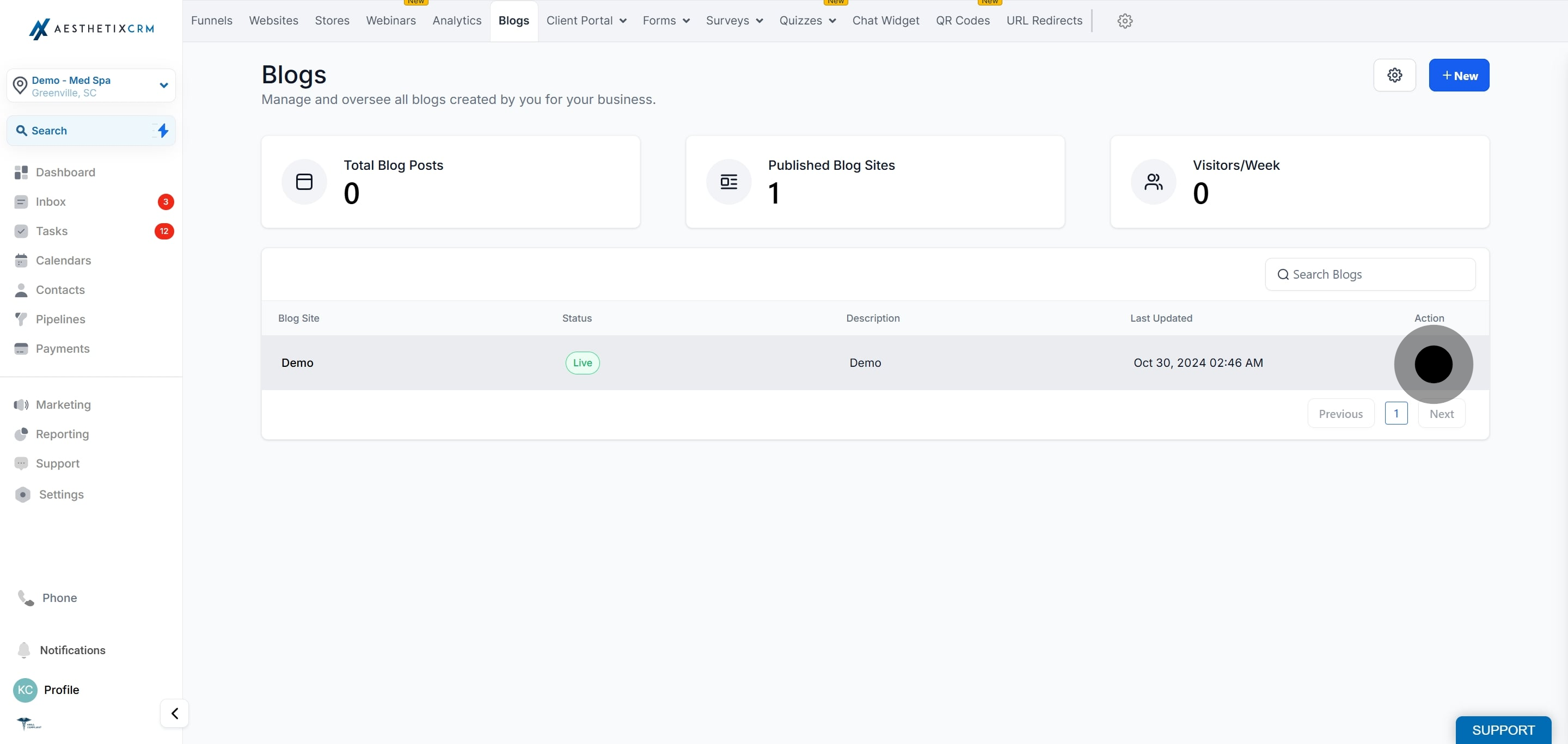The image size is (1568, 744).
Task: Expand the Client Portal dropdown
Action: click(586, 21)
